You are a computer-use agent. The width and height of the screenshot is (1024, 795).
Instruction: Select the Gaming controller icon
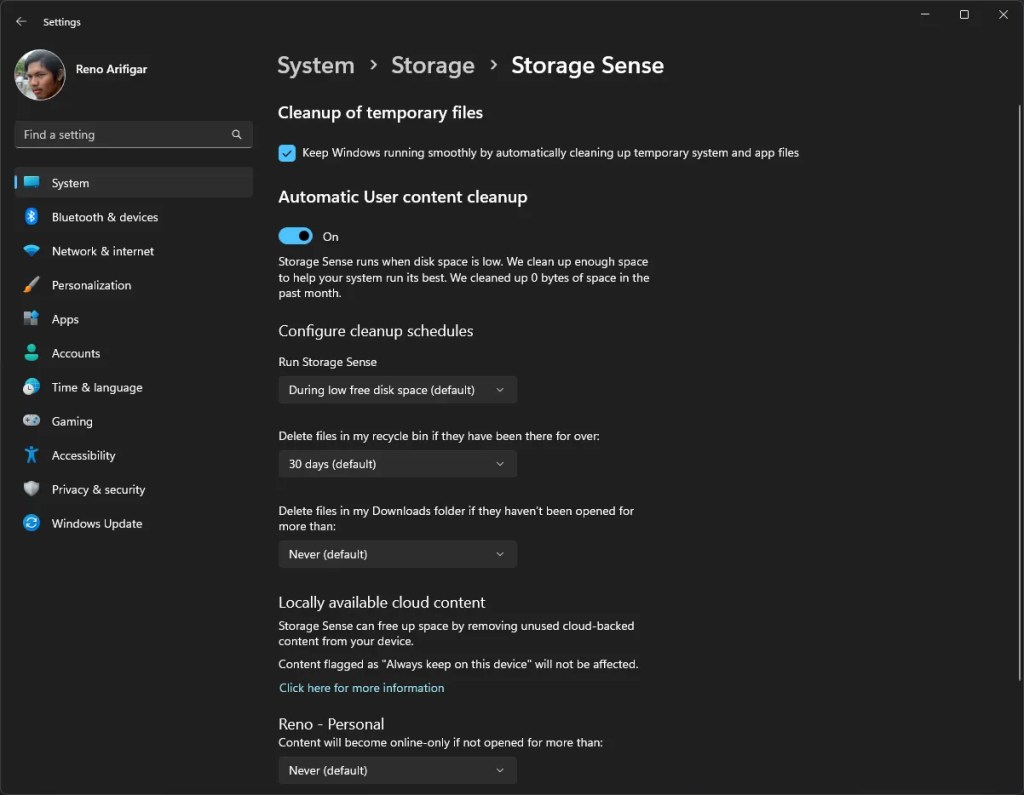[x=31, y=421]
